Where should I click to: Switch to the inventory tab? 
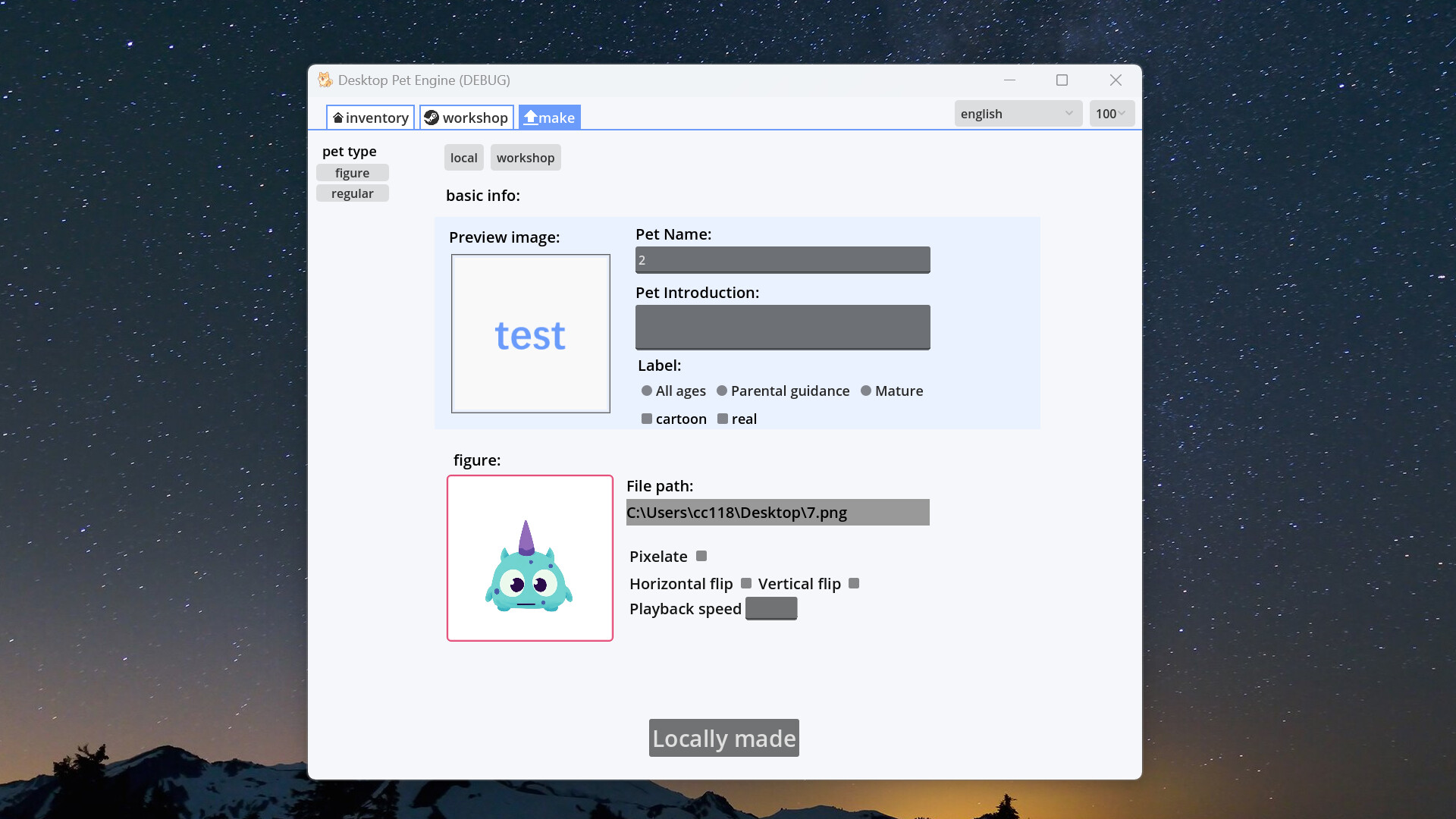tap(369, 118)
